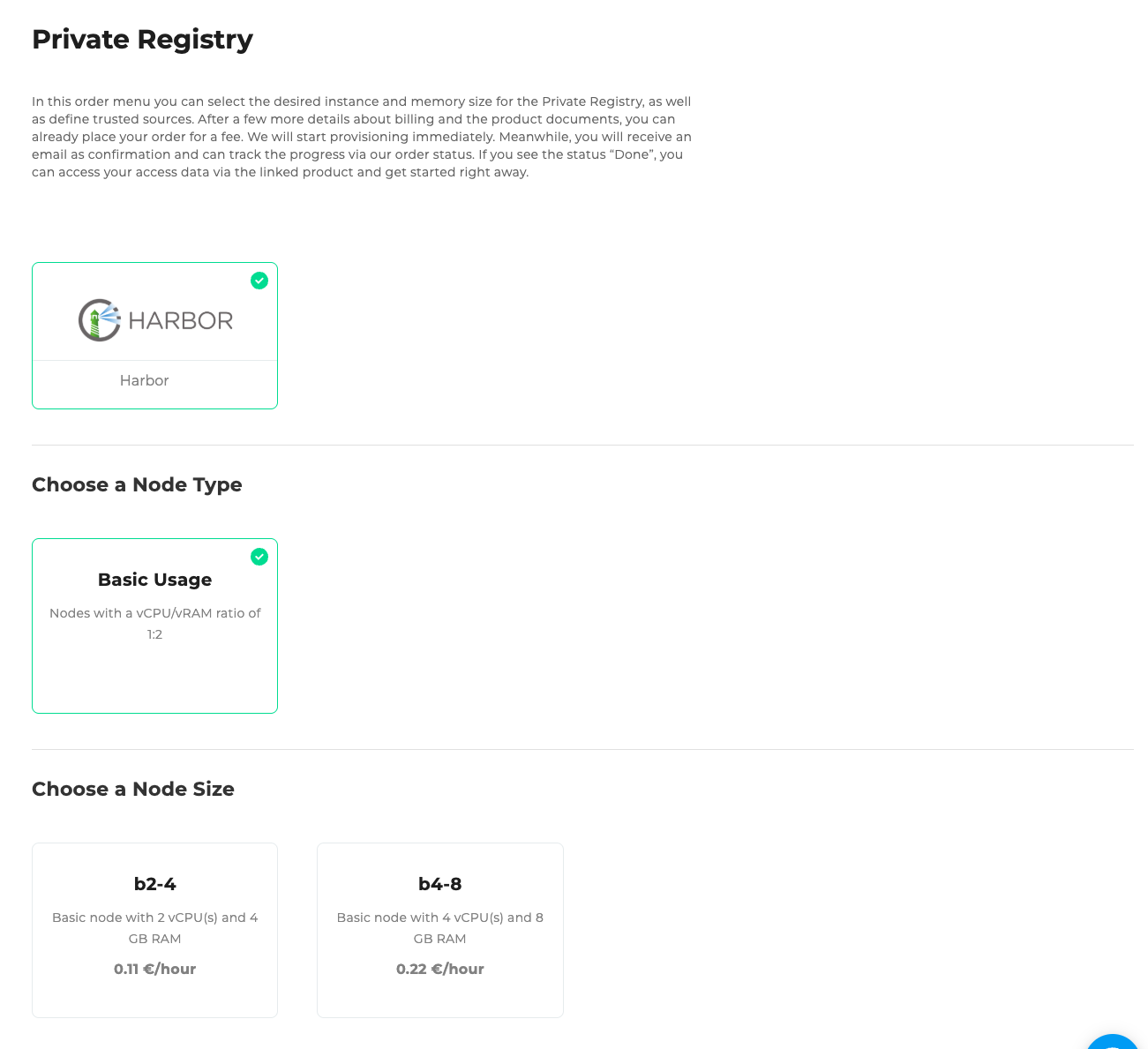Click the vCPU/vRAM ratio description text

point(154,623)
